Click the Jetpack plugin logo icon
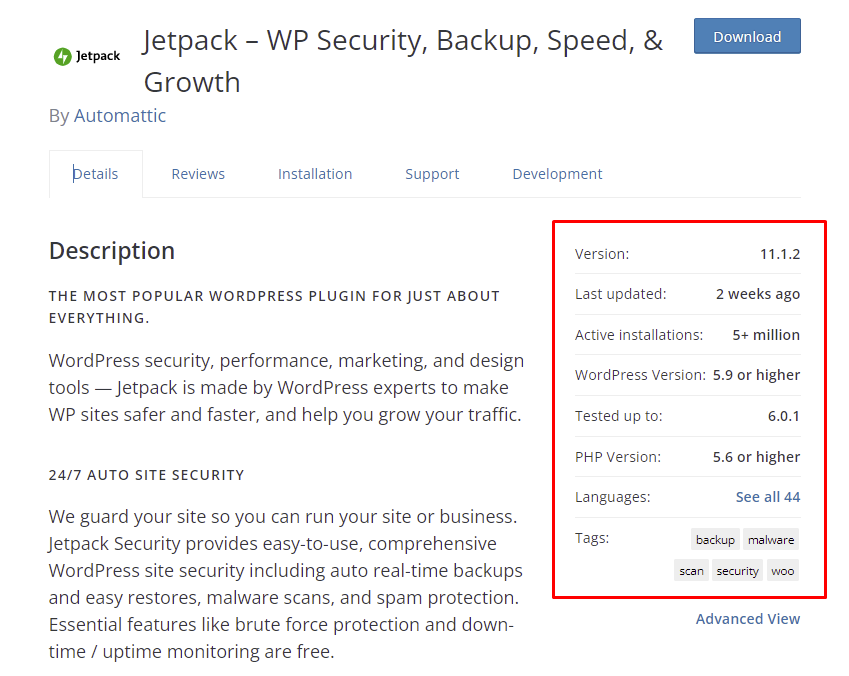 click(x=63, y=55)
